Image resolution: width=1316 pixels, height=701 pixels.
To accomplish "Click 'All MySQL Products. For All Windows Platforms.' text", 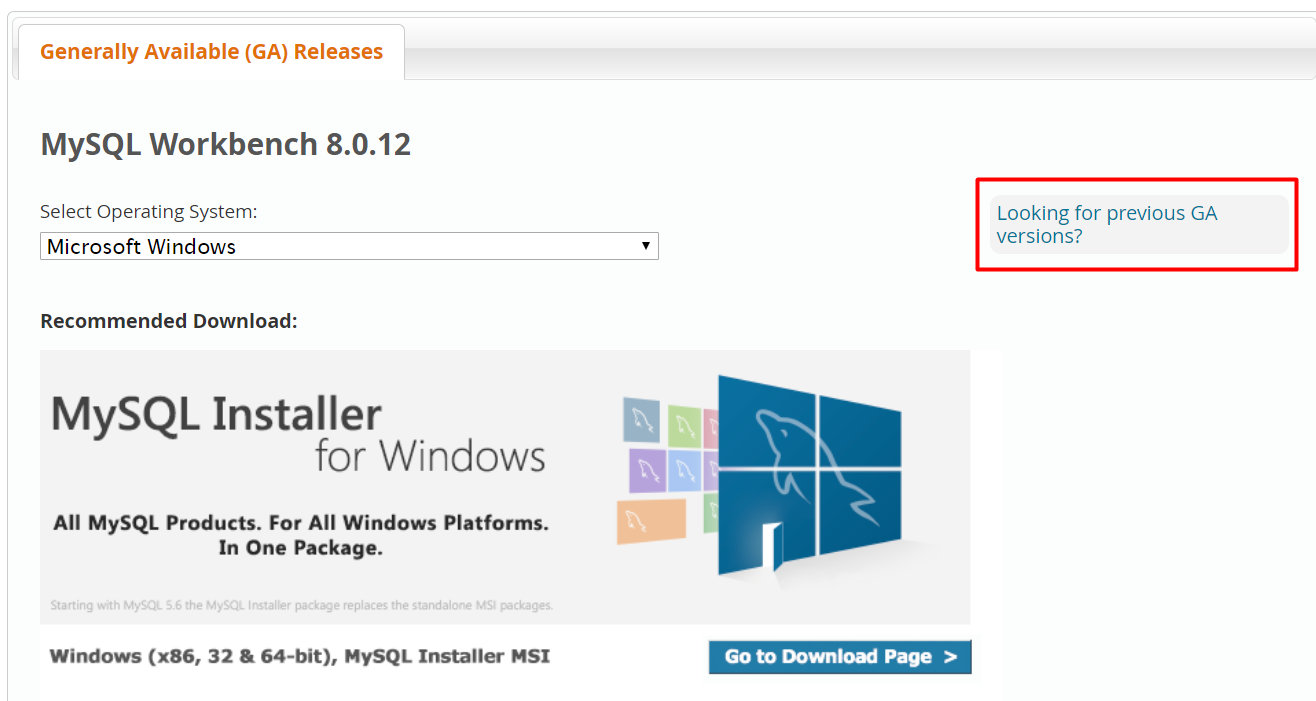I will coord(301,523).
